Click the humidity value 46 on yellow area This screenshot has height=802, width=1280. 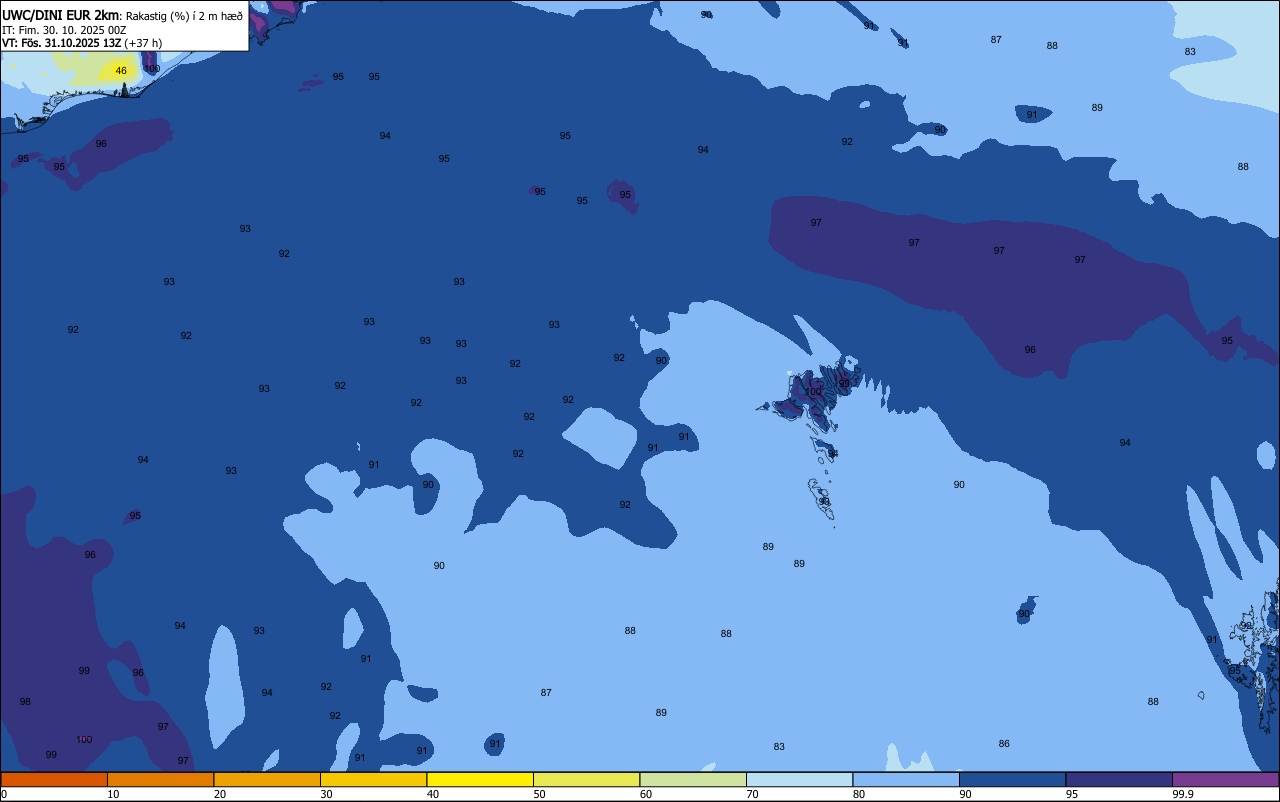click(121, 71)
